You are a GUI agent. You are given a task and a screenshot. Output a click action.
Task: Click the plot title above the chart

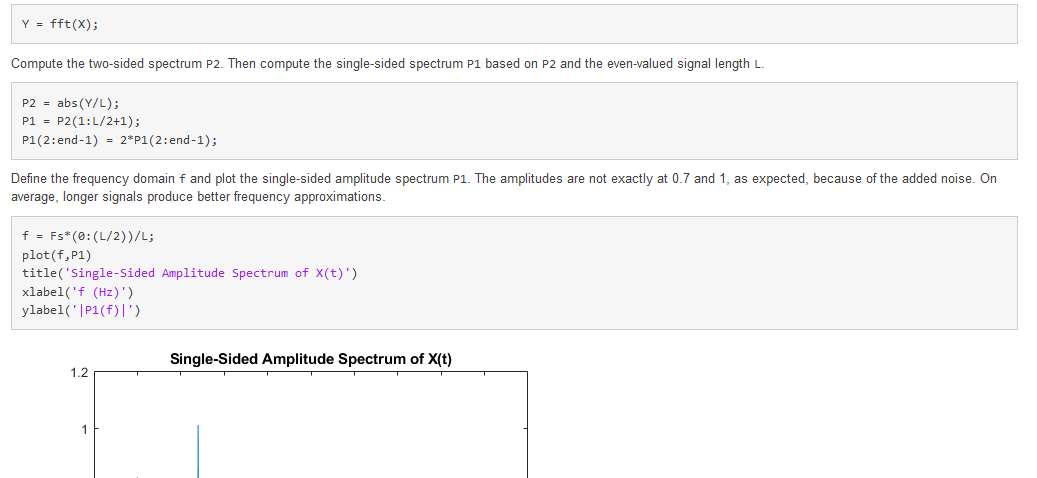310,359
